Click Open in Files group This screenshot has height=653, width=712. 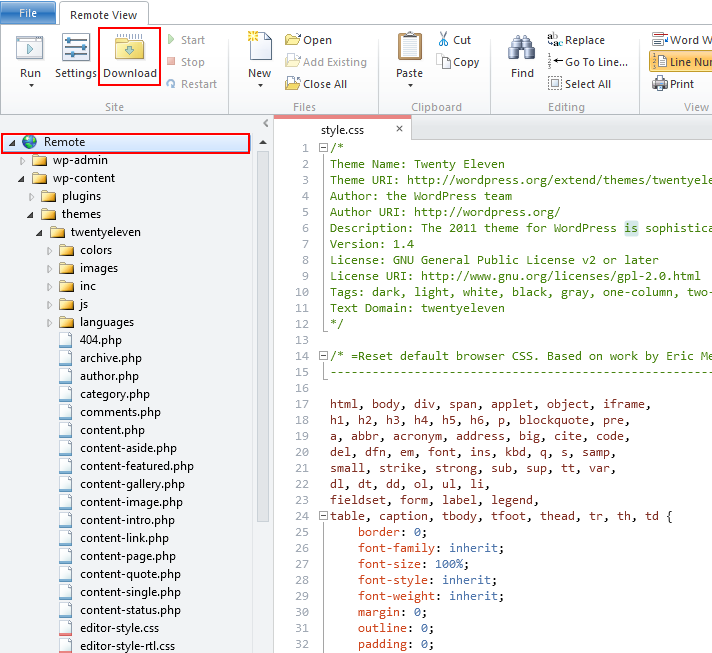click(x=308, y=40)
